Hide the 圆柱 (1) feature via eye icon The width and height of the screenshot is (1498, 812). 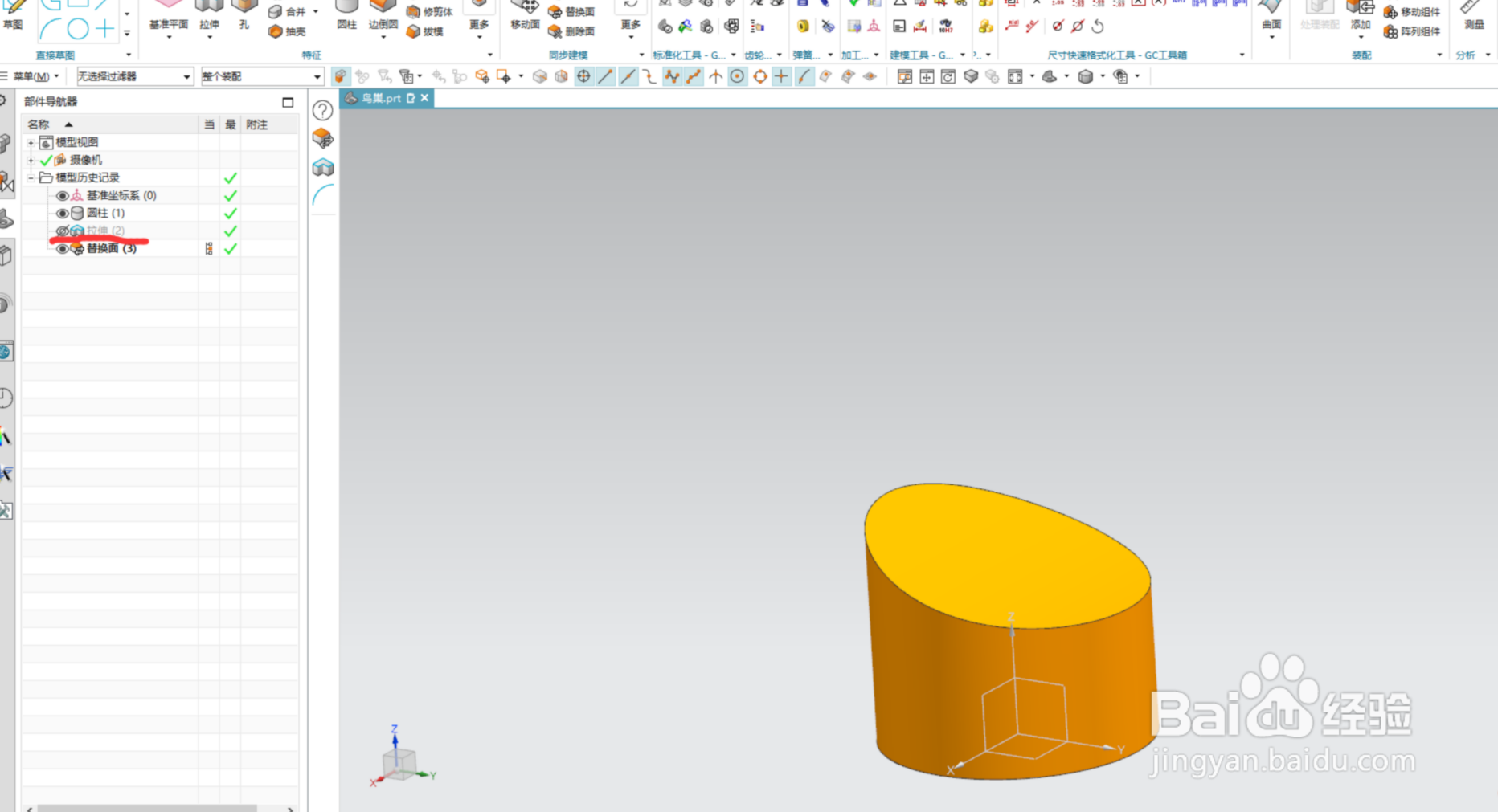click(62, 213)
